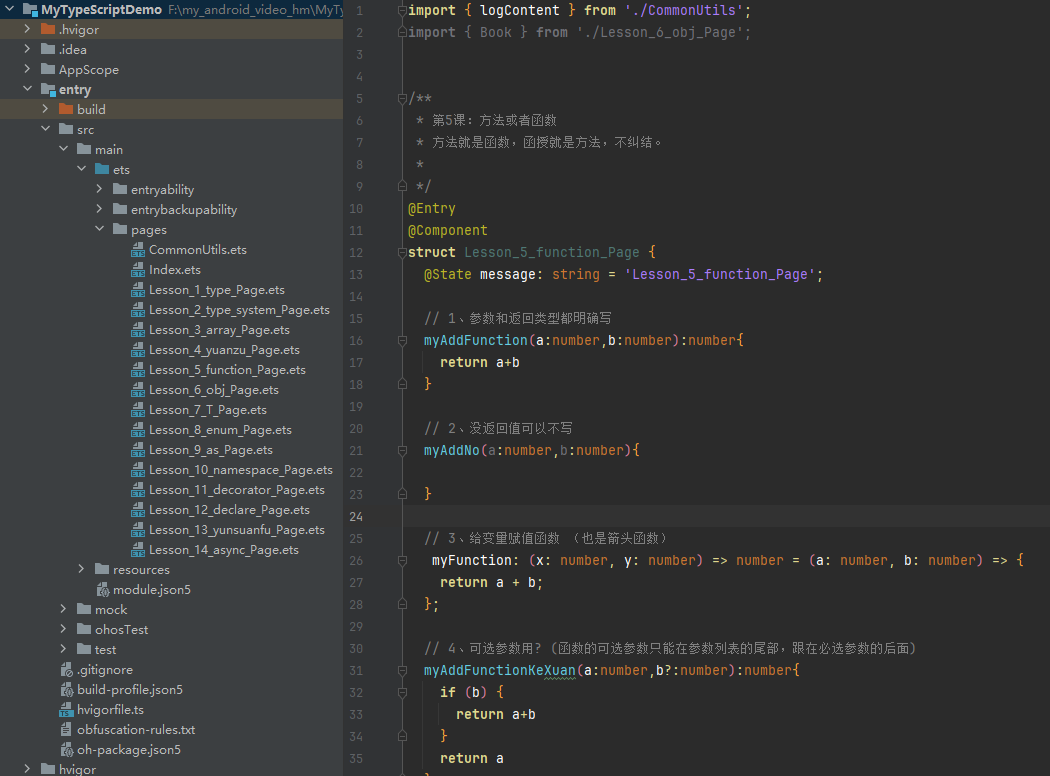Select the Lesson_6_obj_Page.ets file name
Viewport: 1050px width, 776px height.
click(x=214, y=390)
